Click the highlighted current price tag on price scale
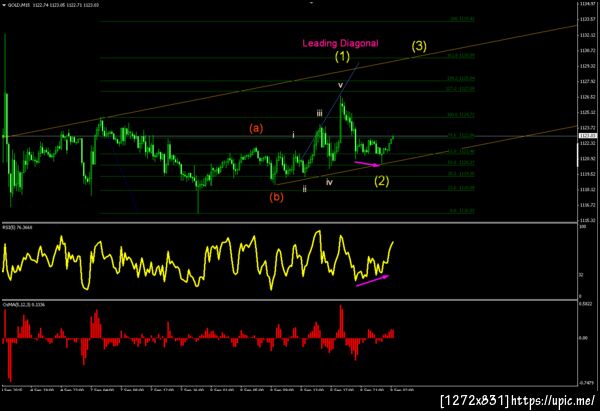The height and width of the screenshot is (411, 600). point(587,135)
